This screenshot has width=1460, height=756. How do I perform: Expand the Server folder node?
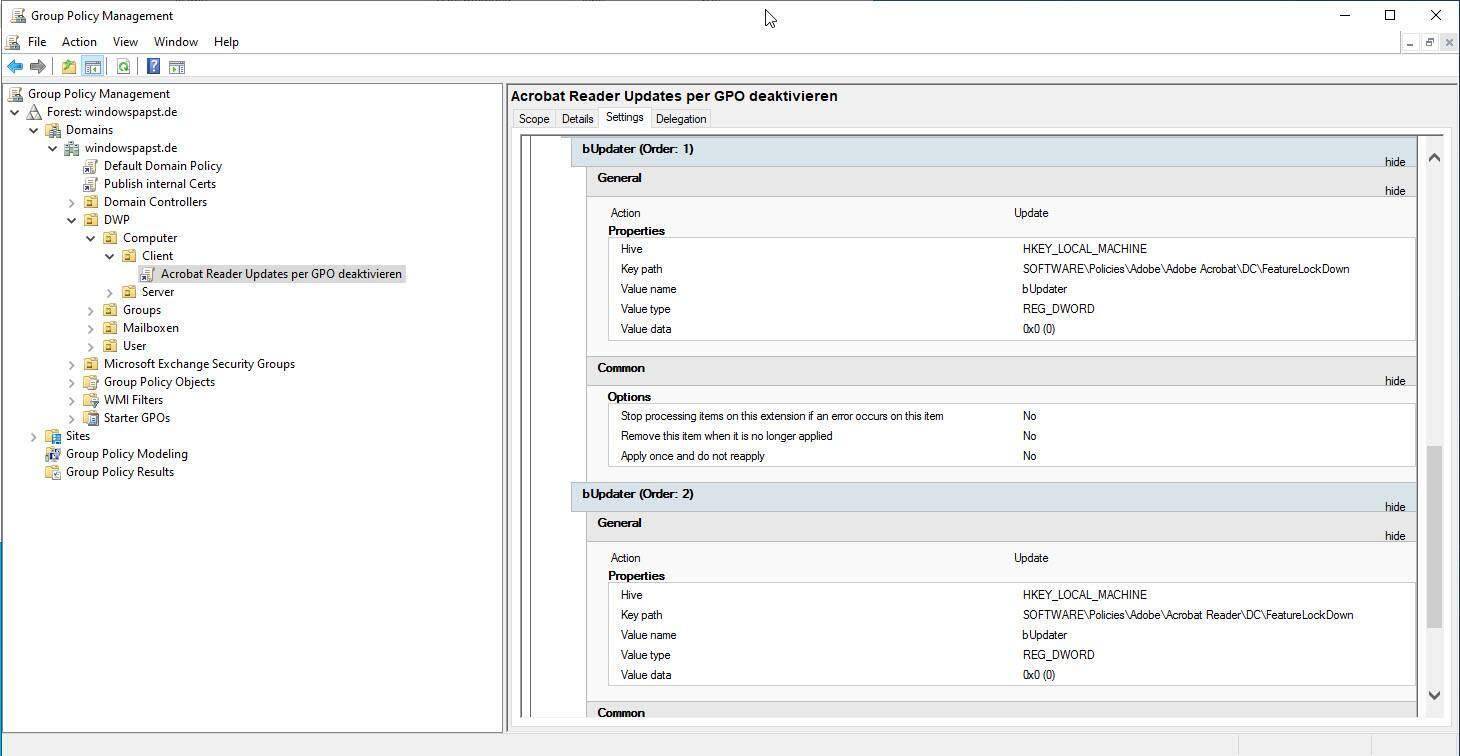(110, 292)
